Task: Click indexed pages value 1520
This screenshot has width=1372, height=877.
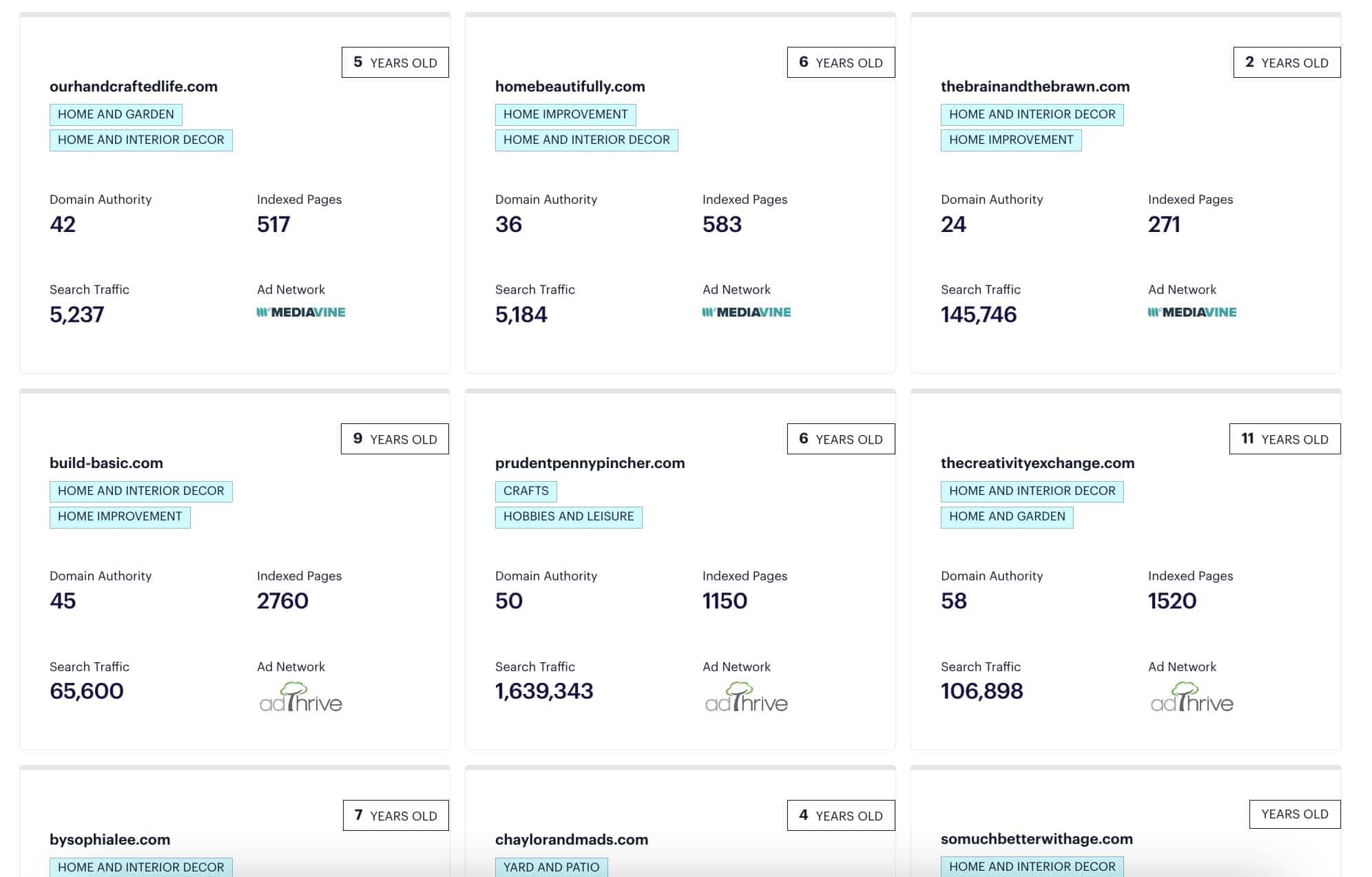Action: coord(1172,601)
